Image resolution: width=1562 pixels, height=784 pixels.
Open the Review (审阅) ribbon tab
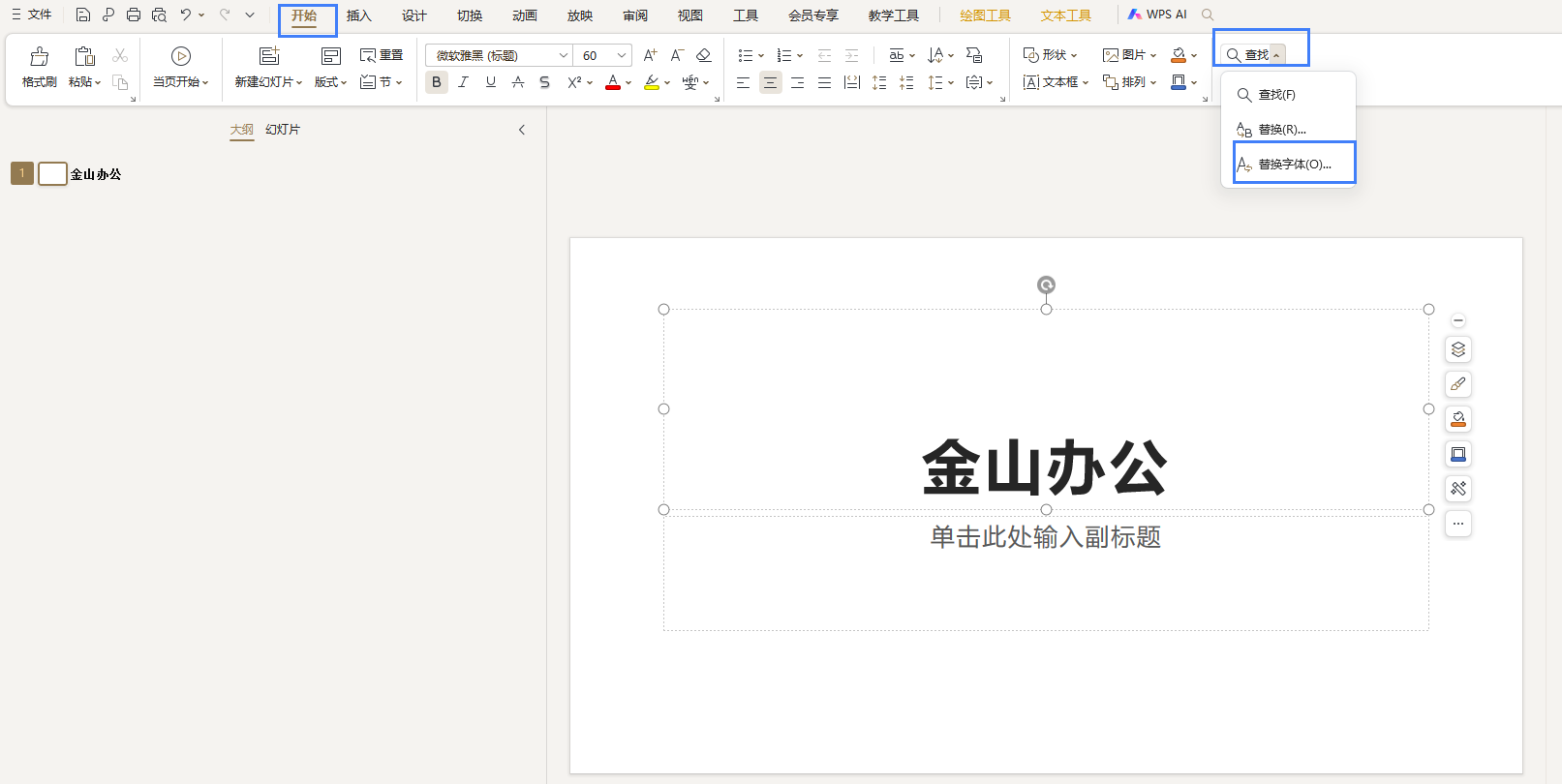point(635,15)
